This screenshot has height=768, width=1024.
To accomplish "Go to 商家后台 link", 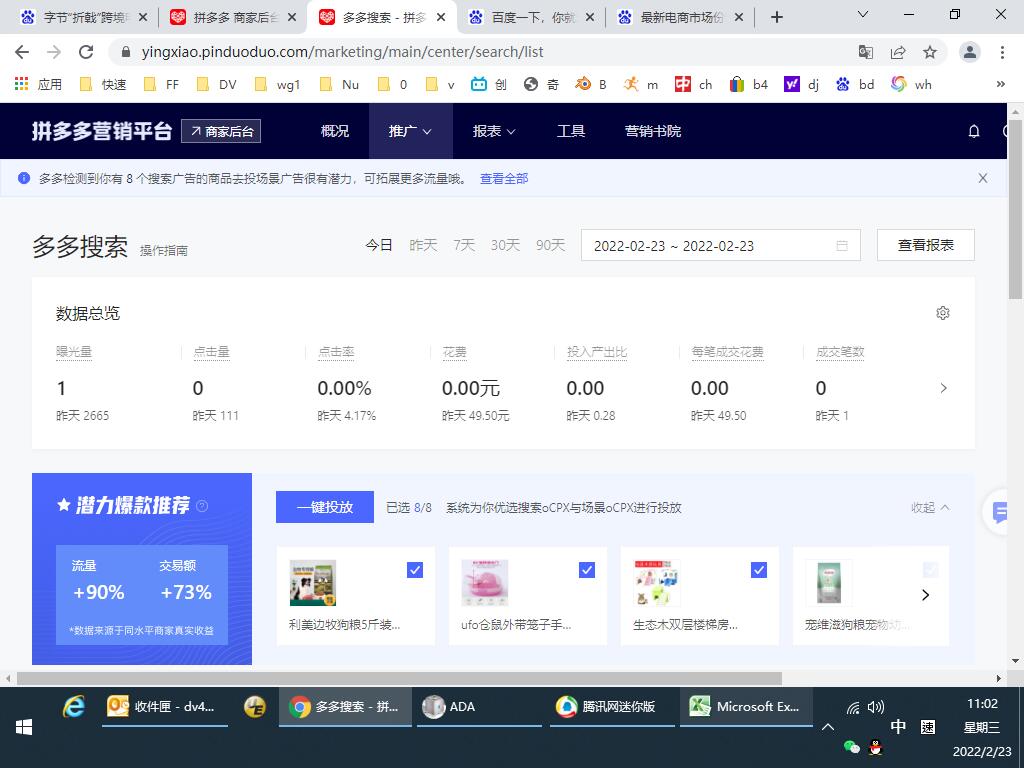I will click(221, 131).
